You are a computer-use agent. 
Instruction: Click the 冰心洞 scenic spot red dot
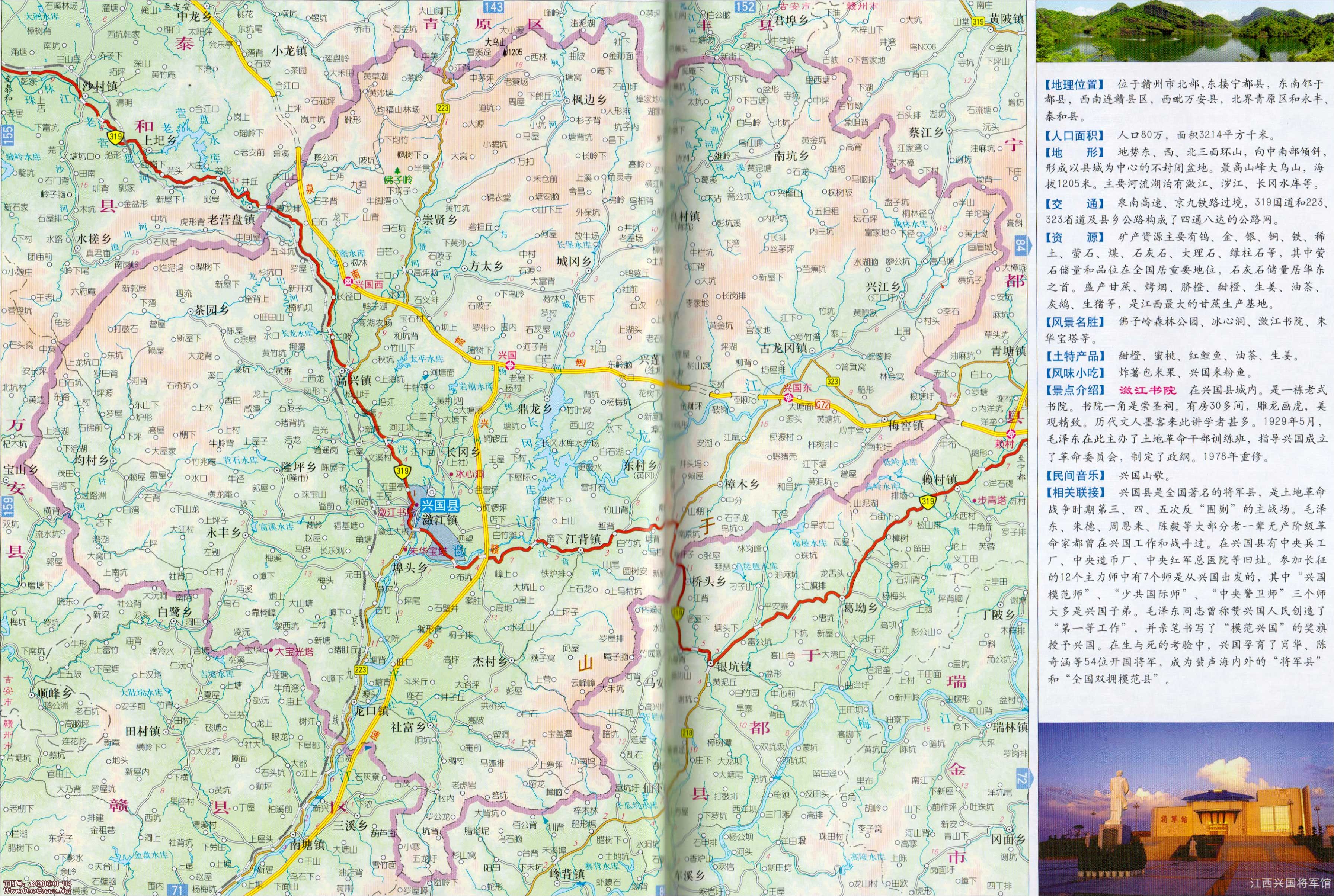pyautogui.click(x=451, y=474)
